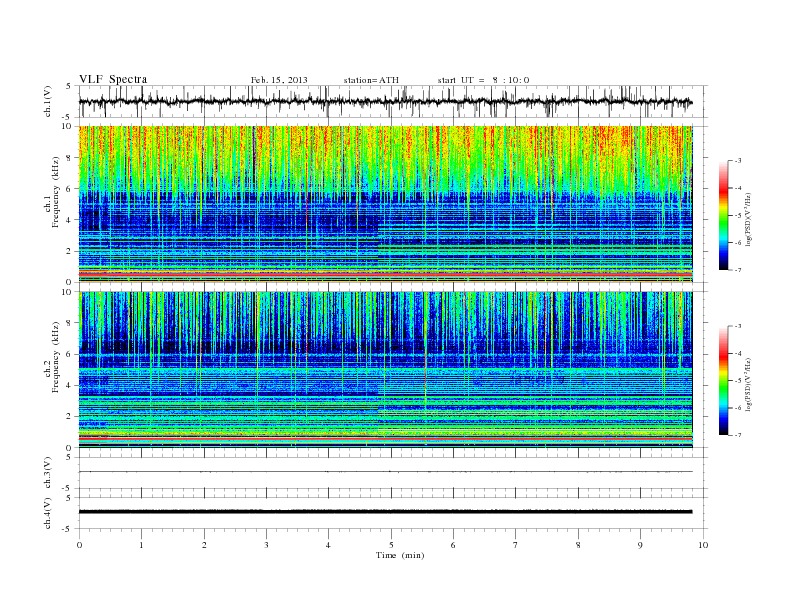This screenshot has height=612, width=792.
Task: Click the "Time (min)" x-axis label
Action: (x=400, y=555)
